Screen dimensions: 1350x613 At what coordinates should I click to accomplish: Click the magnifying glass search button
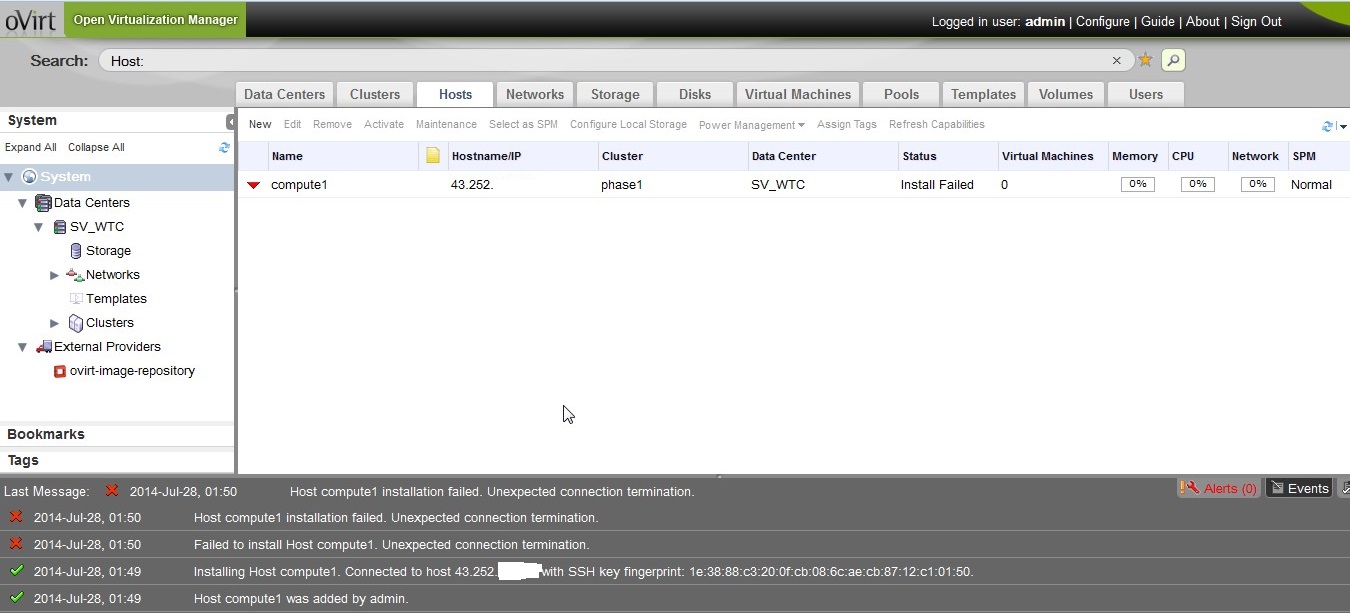tap(1173, 61)
